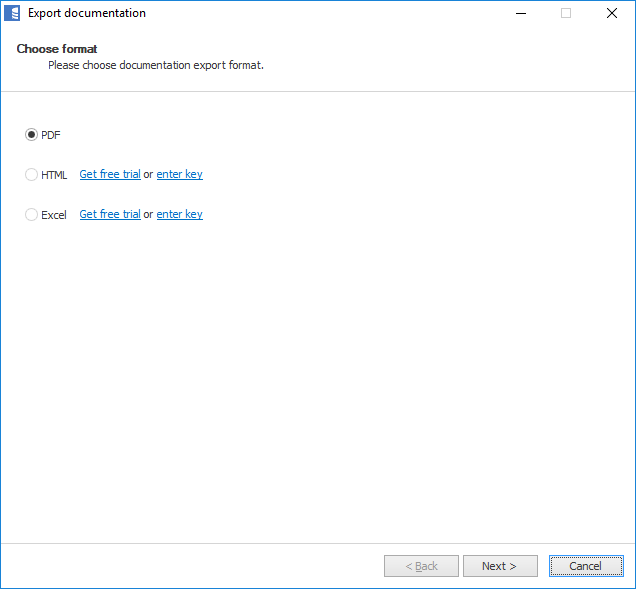Click the maximize window button
This screenshot has height=589, width=636.
[x=566, y=14]
